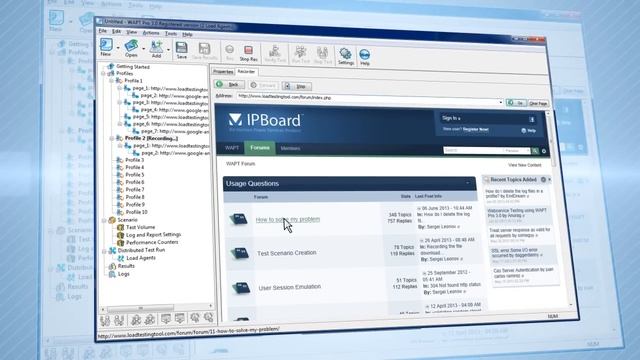Select the WAPT tab on the site
The image size is (640, 360).
pos(232,148)
